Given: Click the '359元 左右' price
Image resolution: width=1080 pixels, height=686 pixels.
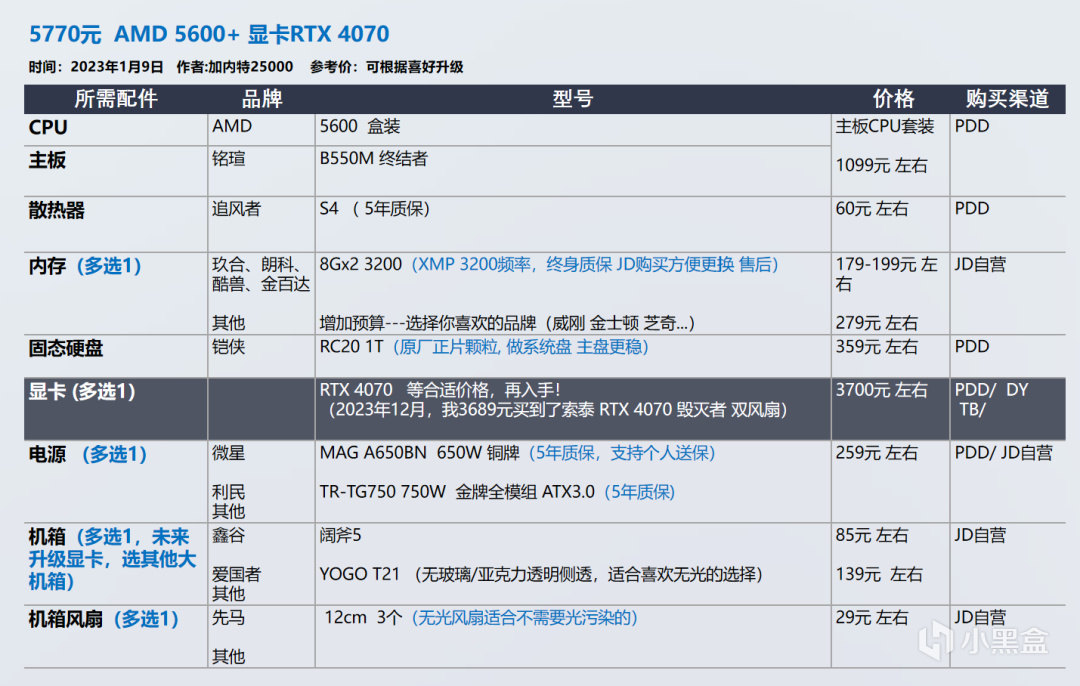Looking at the screenshot, I should pyautogui.click(x=877, y=346).
